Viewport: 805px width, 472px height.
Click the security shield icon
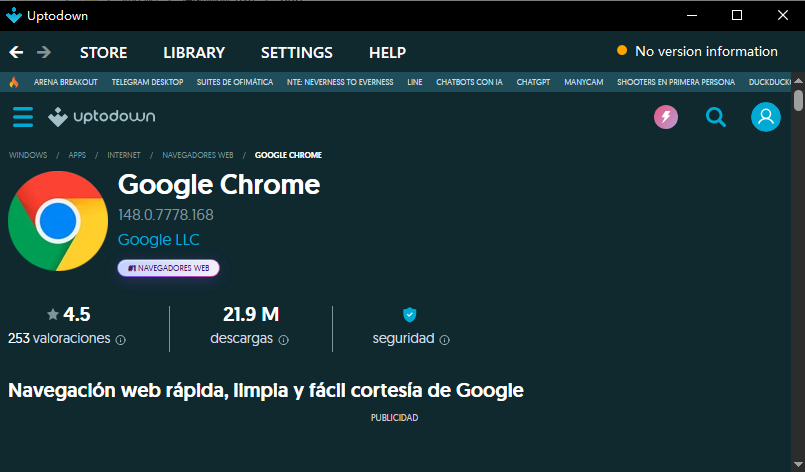[x=410, y=314]
